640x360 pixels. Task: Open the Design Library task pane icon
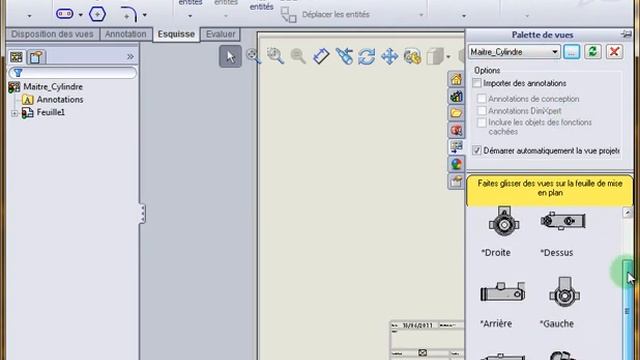[456, 96]
